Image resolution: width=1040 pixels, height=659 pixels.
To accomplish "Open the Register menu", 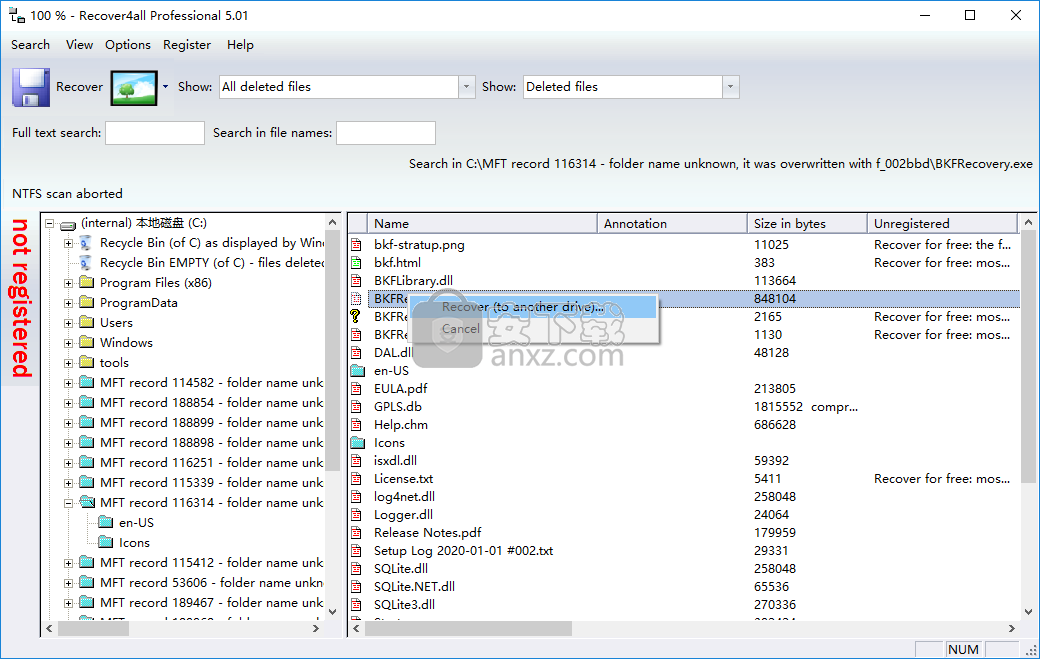I will tap(187, 44).
